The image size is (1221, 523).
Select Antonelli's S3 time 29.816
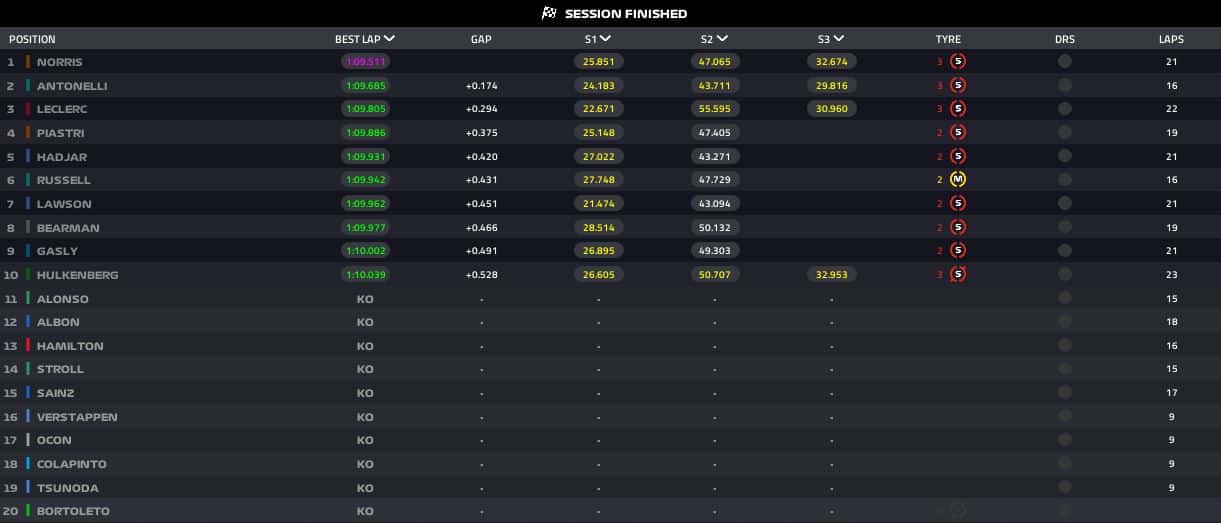tap(831, 85)
